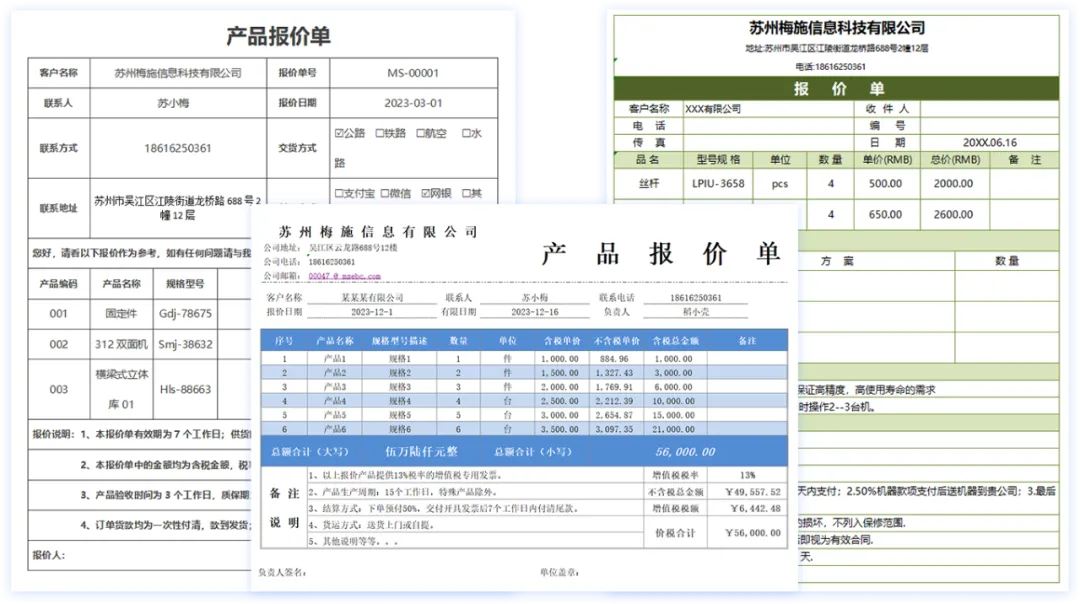Click the date 2023-03-01 in left quotation
The height and width of the screenshot is (604, 1080).
(x=413, y=103)
